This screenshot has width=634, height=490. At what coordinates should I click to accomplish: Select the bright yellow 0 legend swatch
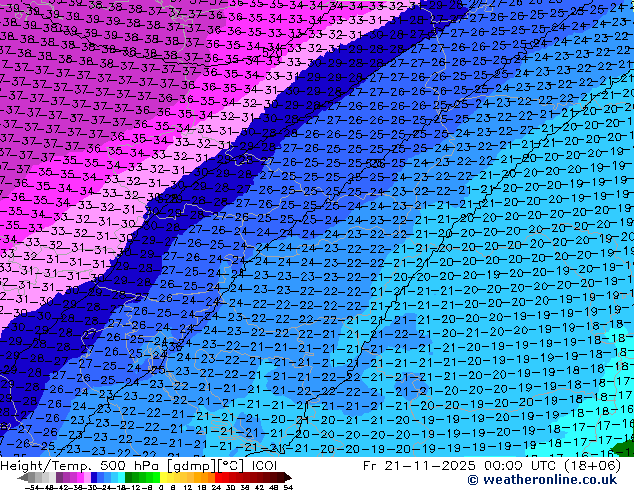pos(163,477)
